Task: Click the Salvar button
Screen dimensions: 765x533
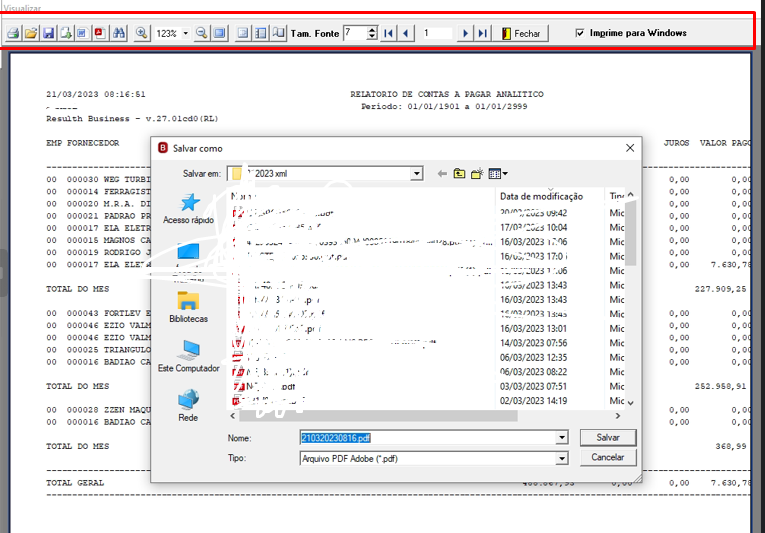Action: 608,437
